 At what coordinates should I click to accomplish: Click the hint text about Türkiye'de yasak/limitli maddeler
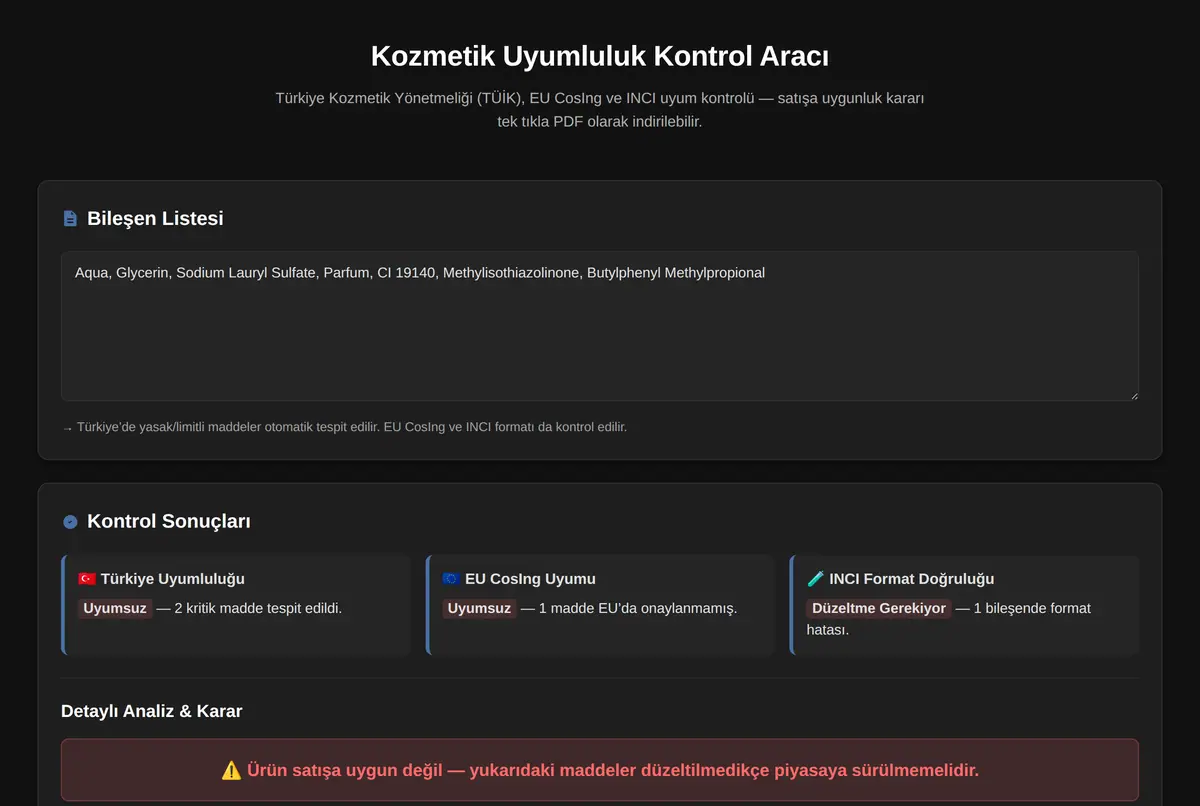[x=344, y=427]
